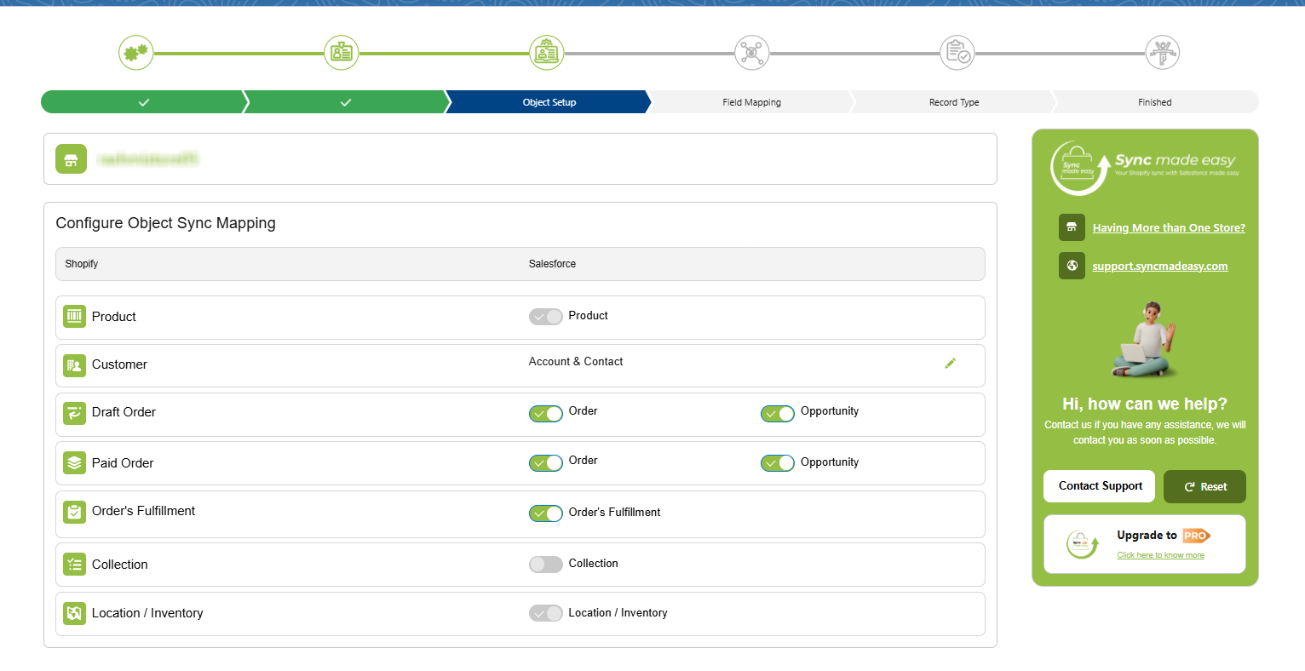
Task: Open Click here to know more link
Action: [x=1161, y=555]
